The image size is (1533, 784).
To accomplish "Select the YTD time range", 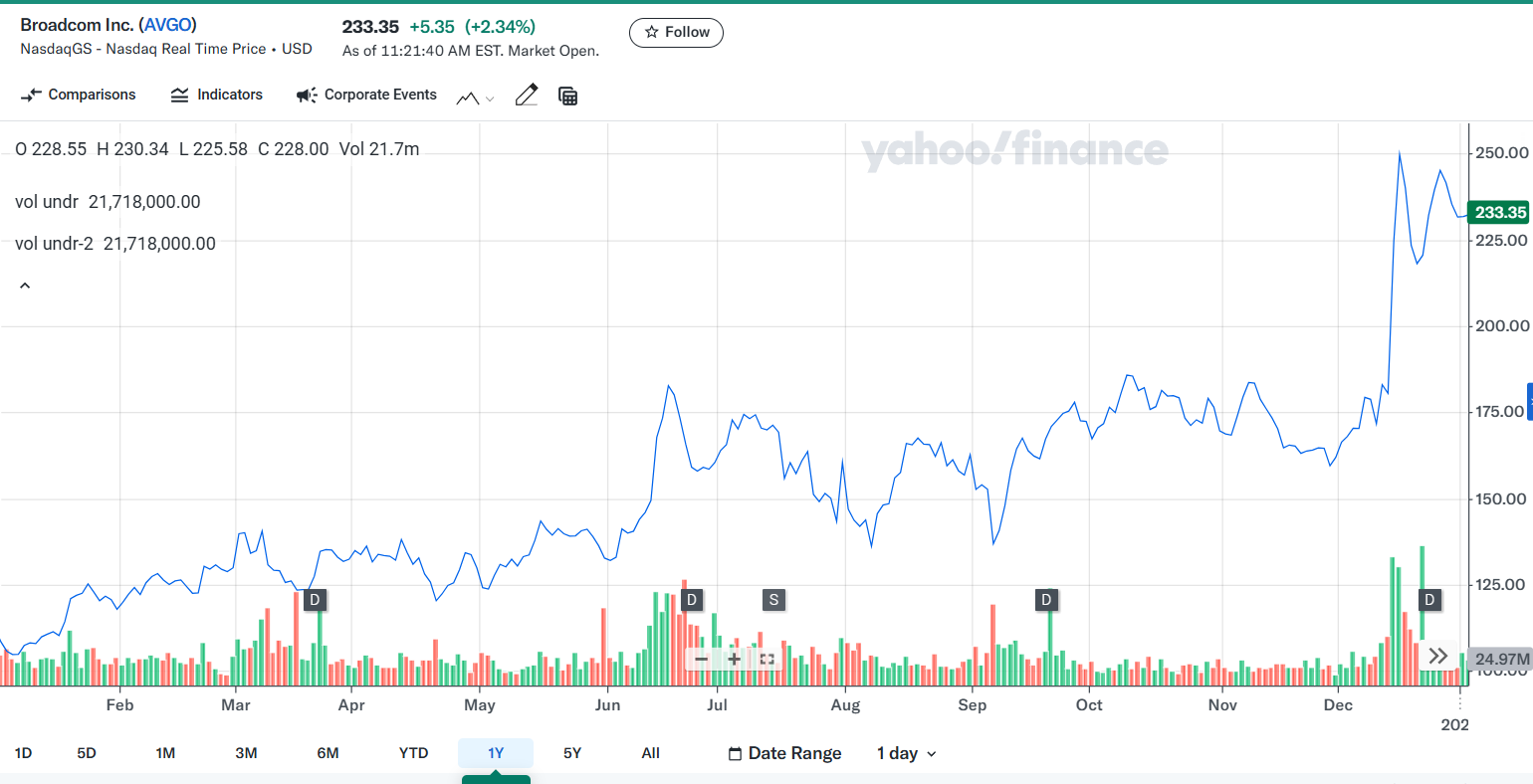I will pos(413,753).
